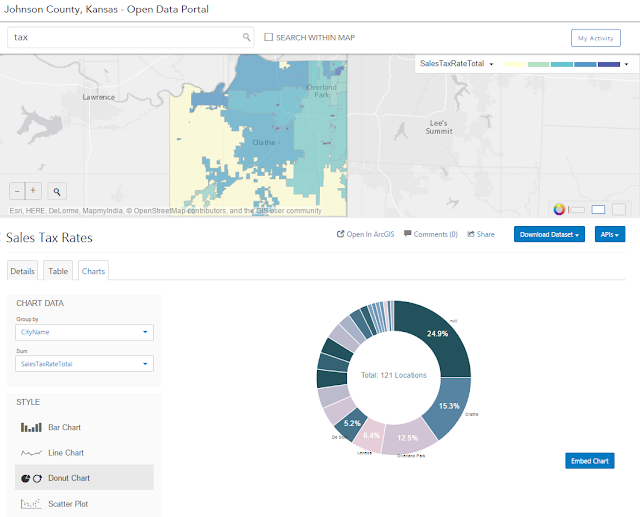Expand the Group by CityName dropdown
This screenshot has height=517, width=640.
pos(84,332)
